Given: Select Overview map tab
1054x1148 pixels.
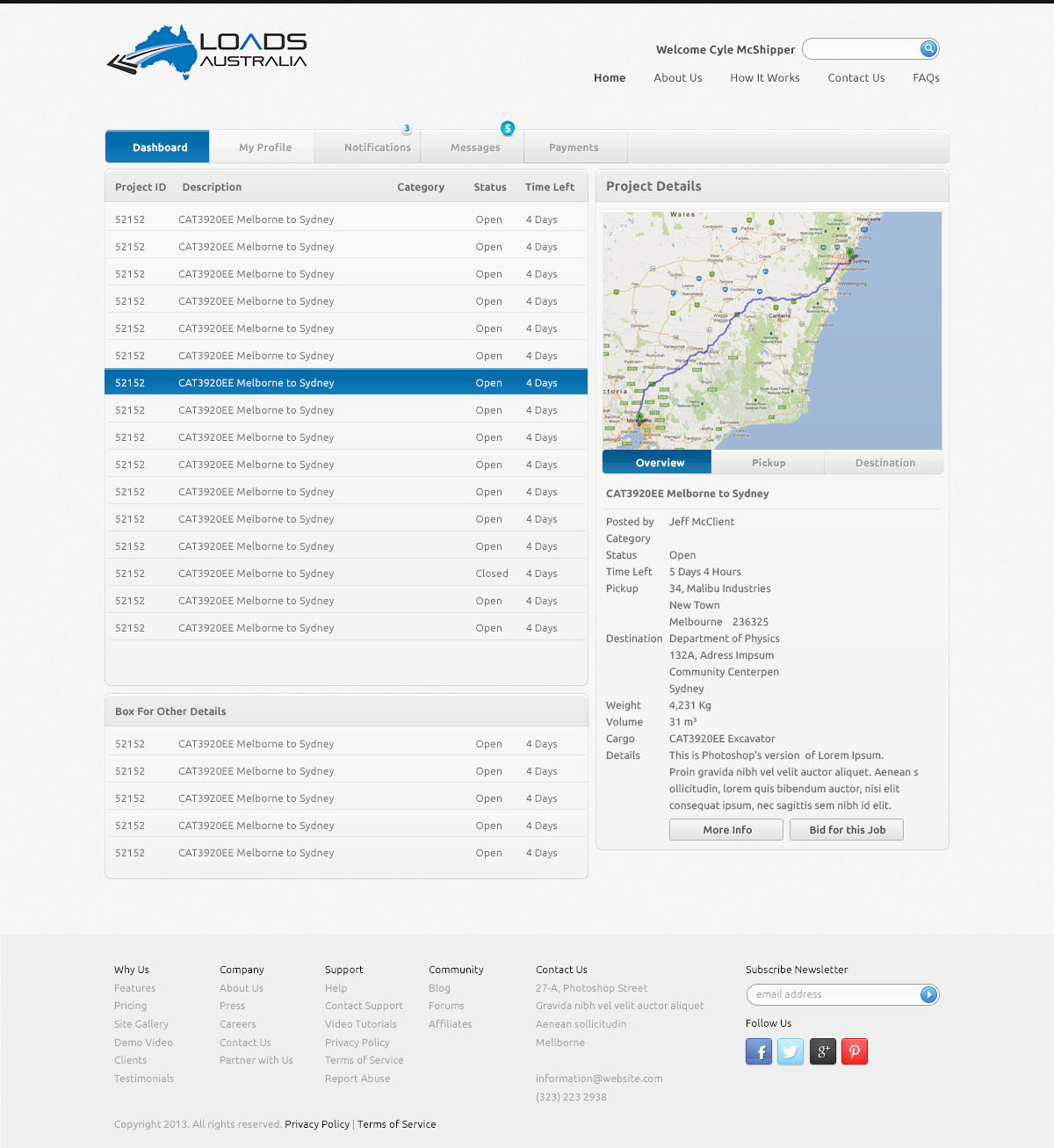Looking at the screenshot, I should pyautogui.click(x=657, y=462).
